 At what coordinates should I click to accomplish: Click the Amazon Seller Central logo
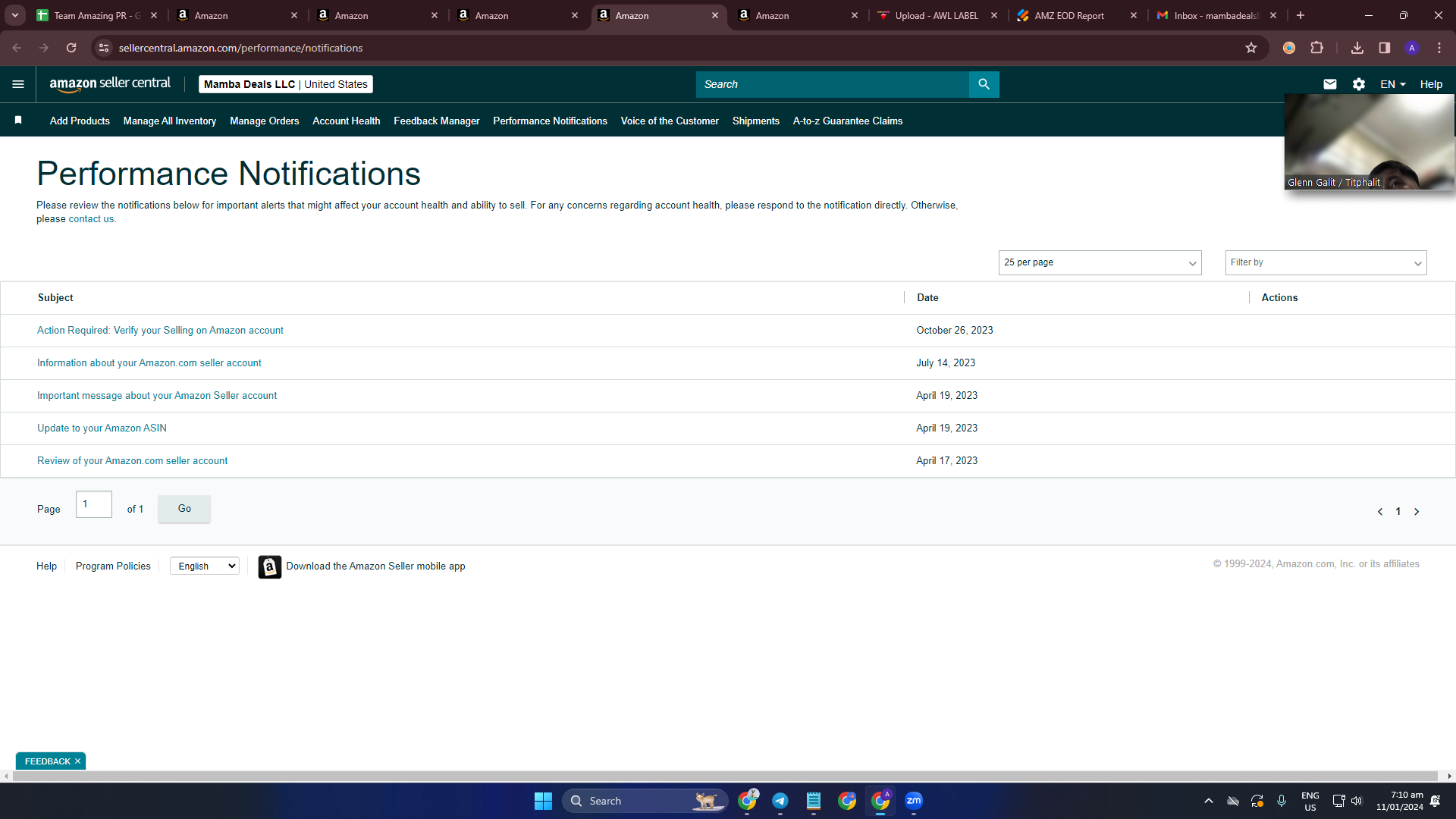pos(110,84)
